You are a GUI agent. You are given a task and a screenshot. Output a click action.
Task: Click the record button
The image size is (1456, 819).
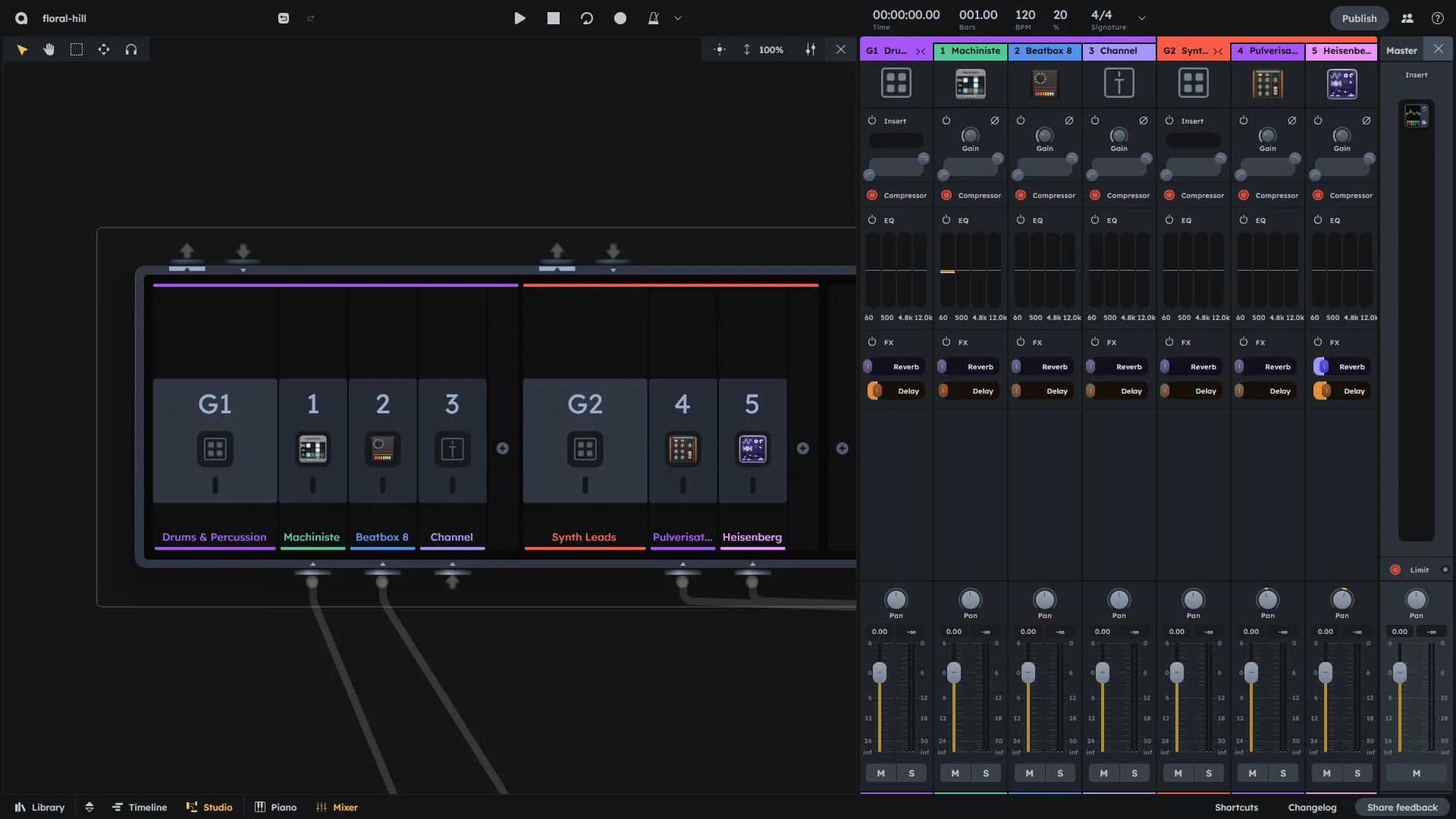620,18
